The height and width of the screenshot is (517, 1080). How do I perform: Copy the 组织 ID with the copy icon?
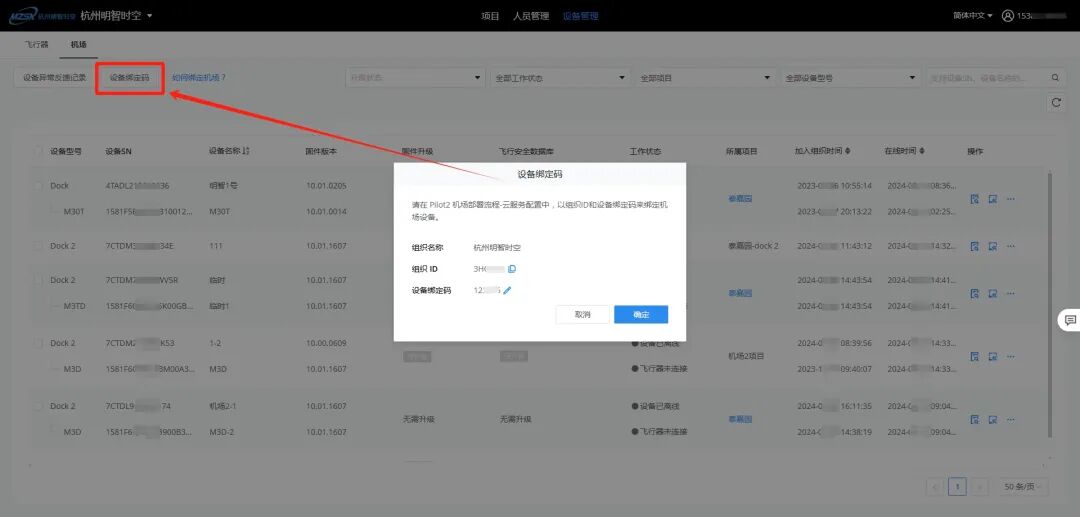coord(512,268)
